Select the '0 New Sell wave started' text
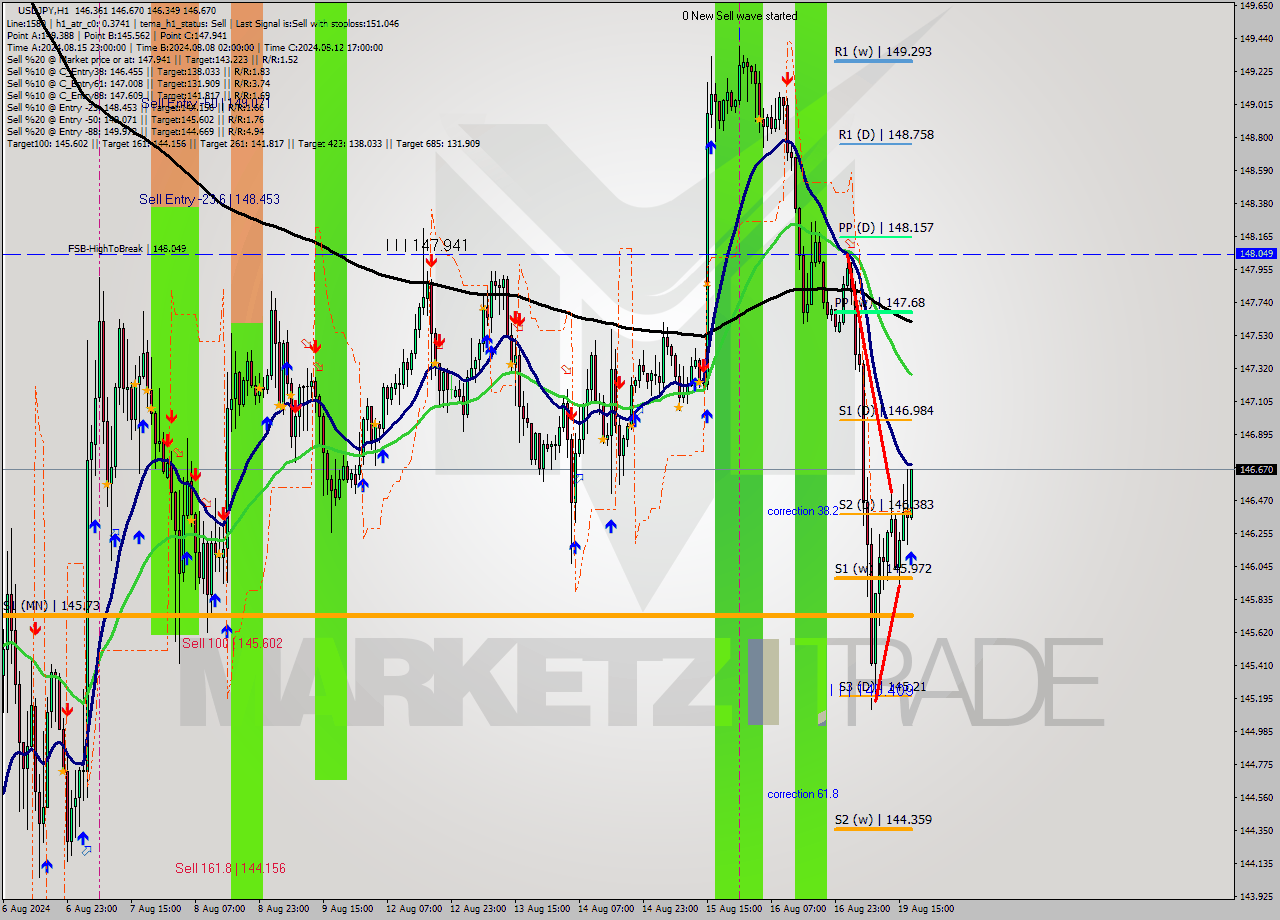Viewport: 1280px width, 920px height. (x=740, y=16)
